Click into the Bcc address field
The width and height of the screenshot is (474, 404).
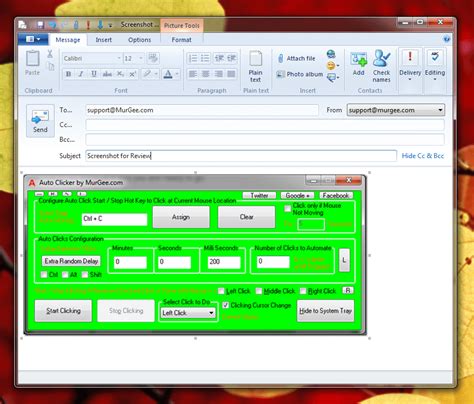coord(265,140)
